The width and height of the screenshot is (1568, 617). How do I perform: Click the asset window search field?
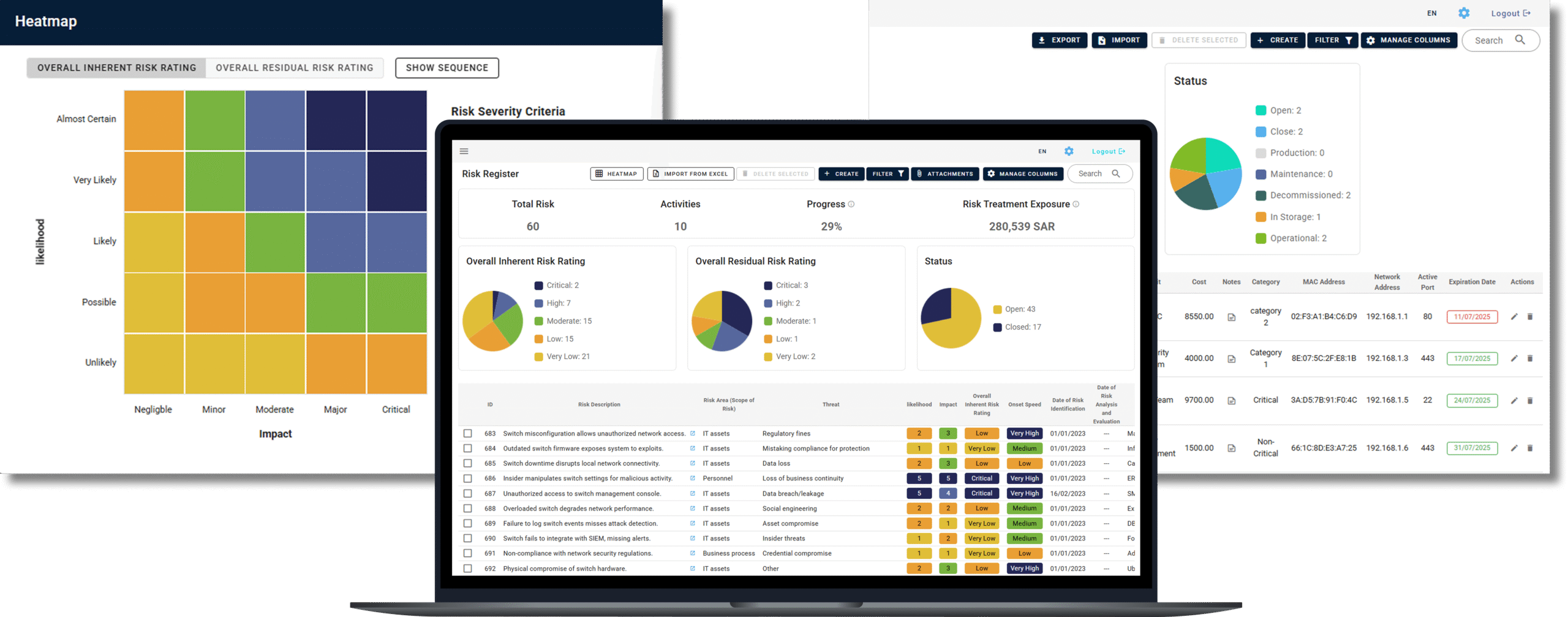coord(1501,40)
